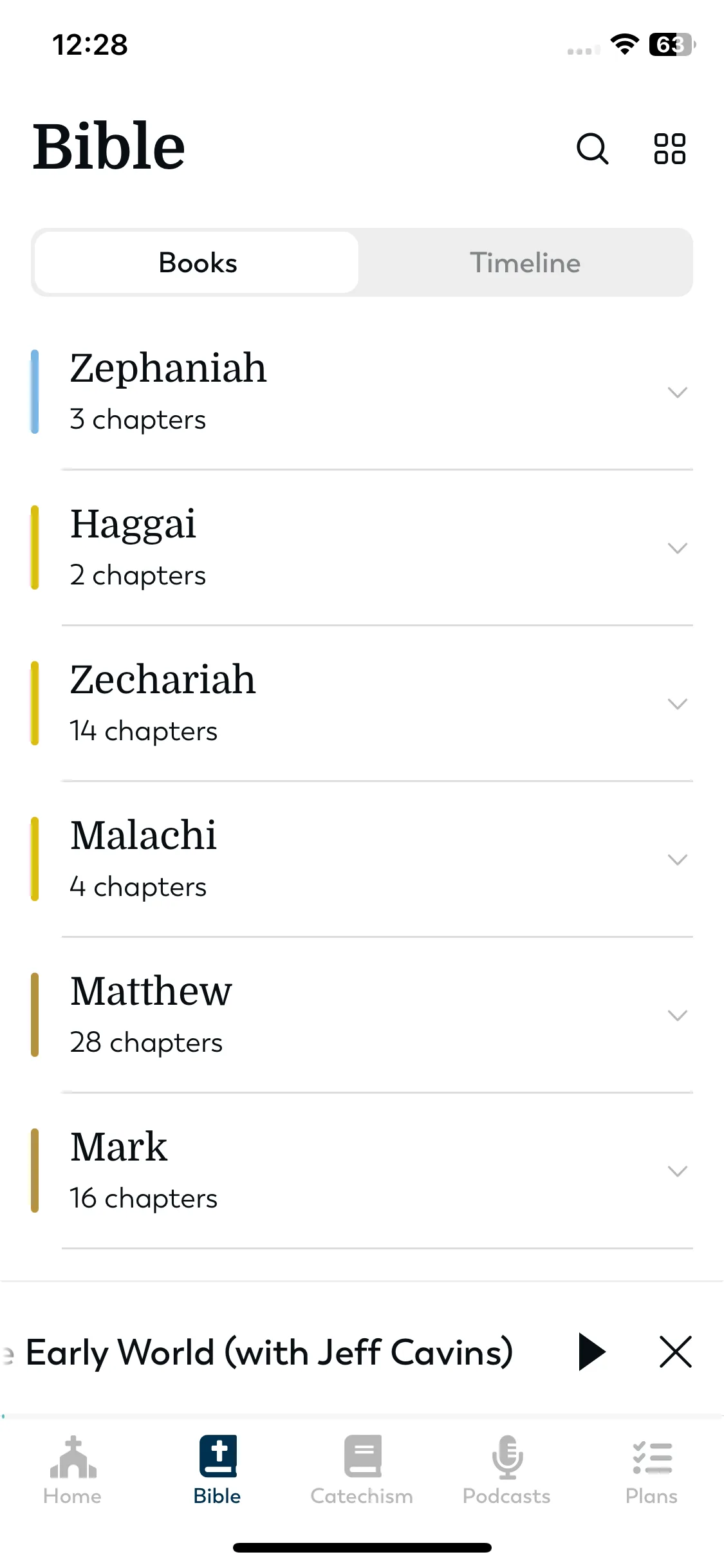Image resolution: width=724 pixels, height=1568 pixels.
Task: Dismiss the mini player with X
Action: click(676, 1352)
